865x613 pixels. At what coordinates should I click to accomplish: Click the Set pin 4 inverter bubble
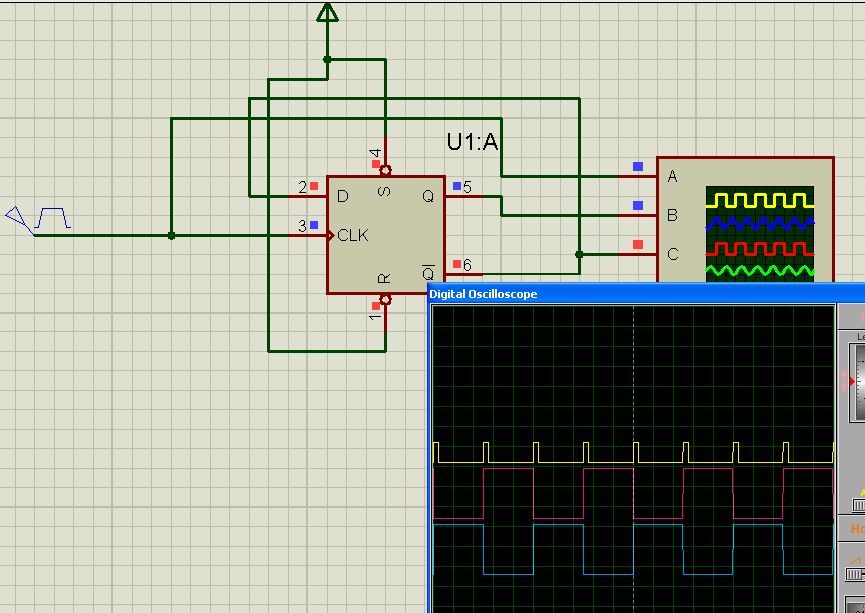[x=385, y=171]
